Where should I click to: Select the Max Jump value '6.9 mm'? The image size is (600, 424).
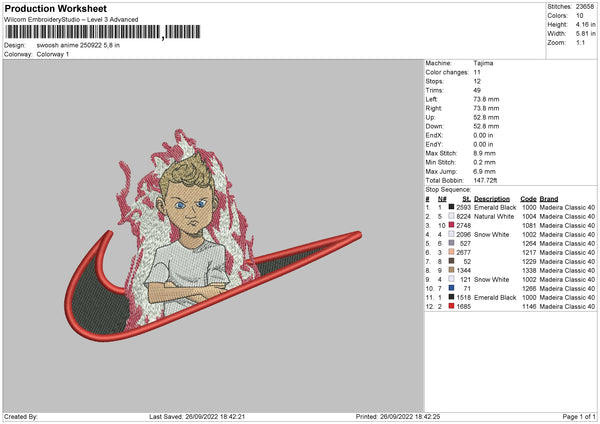pyautogui.click(x=484, y=171)
